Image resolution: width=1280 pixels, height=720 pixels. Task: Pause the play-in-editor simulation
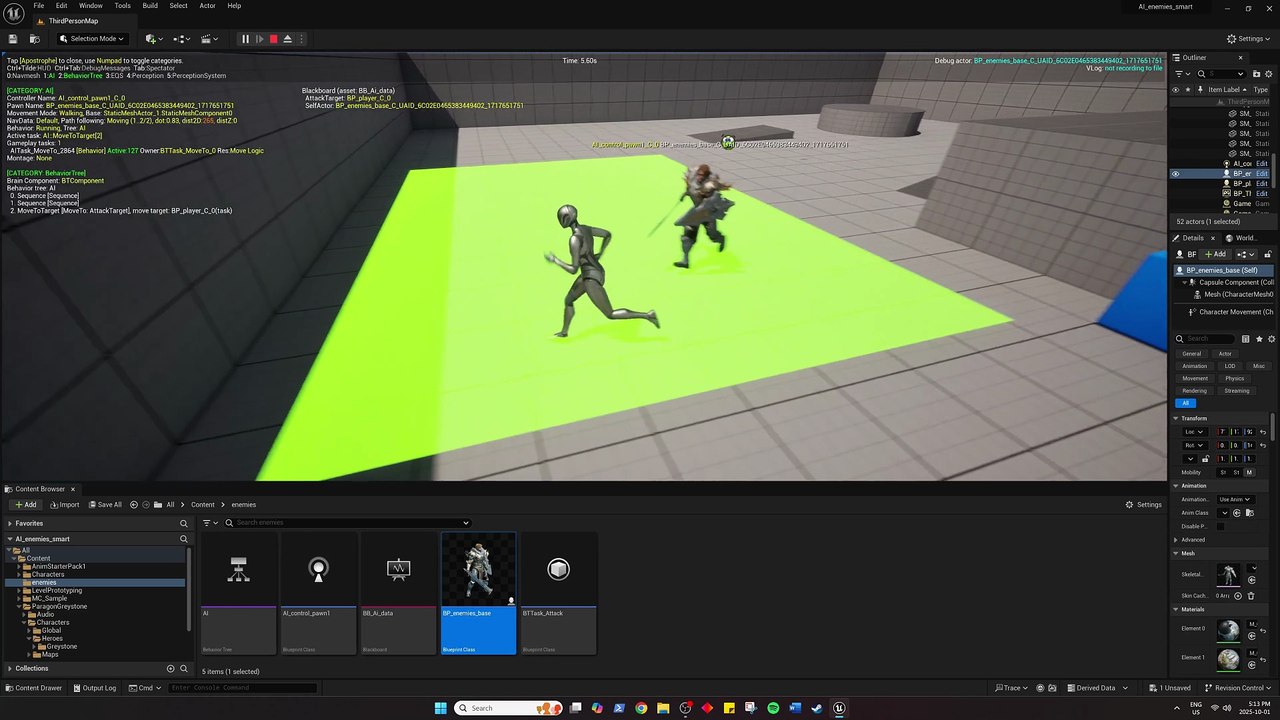(x=245, y=39)
